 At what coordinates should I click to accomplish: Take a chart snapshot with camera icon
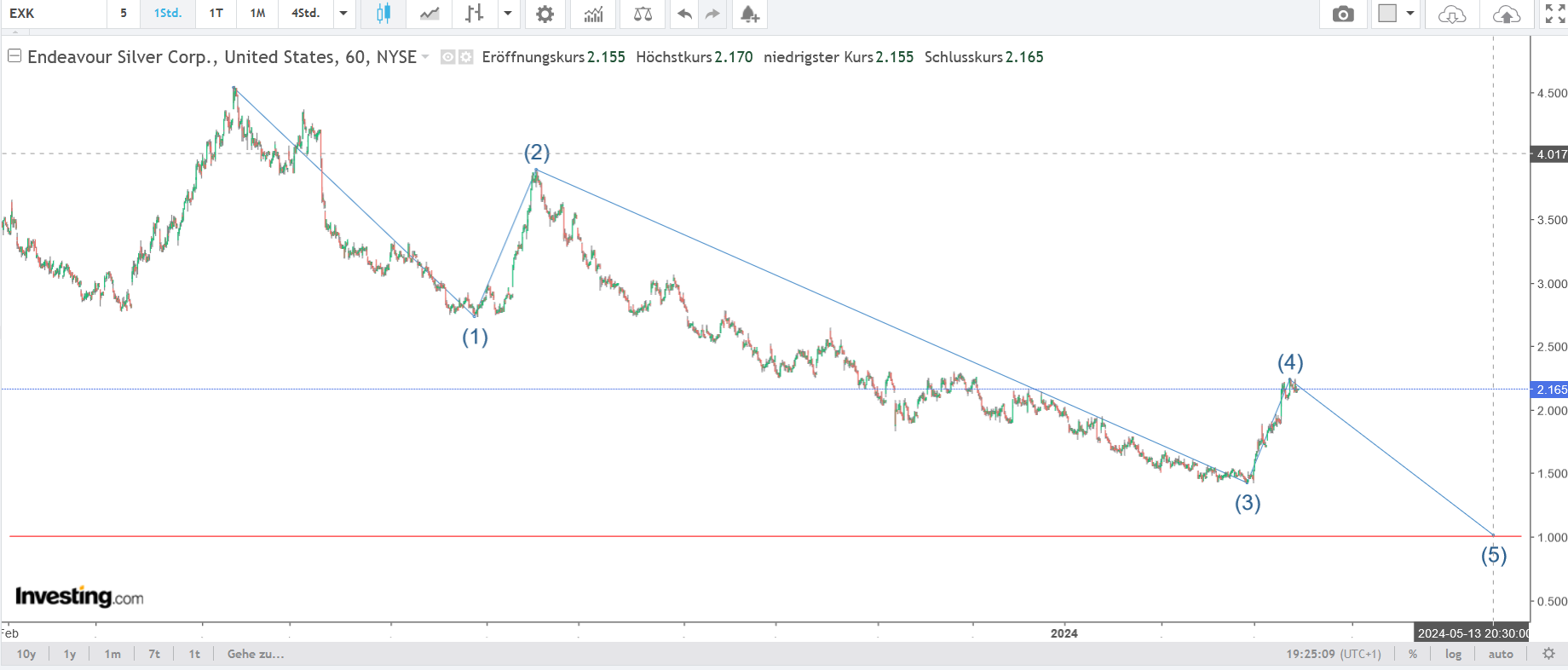pos(1343,14)
